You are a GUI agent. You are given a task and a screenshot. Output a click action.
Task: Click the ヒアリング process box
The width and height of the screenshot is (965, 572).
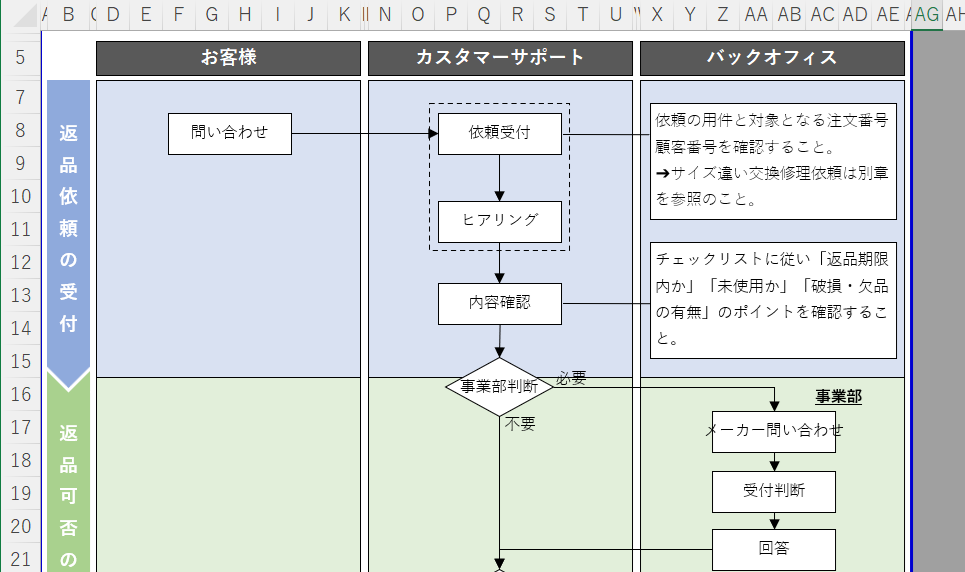click(500, 221)
